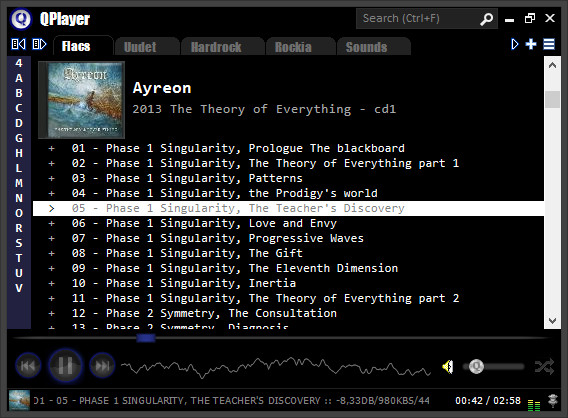This screenshot has width=568, height=418.
Task: Jump to index letter U
Action: pos(19,273)
